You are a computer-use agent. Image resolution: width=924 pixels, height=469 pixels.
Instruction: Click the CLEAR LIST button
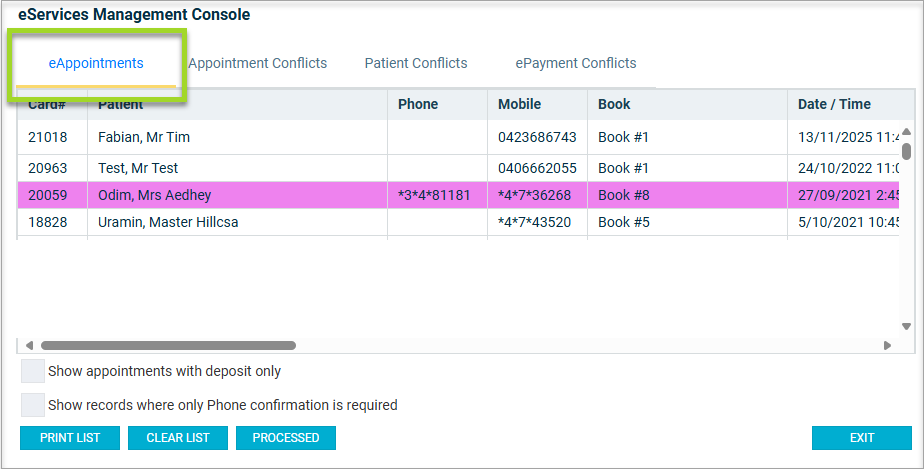click(178, 438)
